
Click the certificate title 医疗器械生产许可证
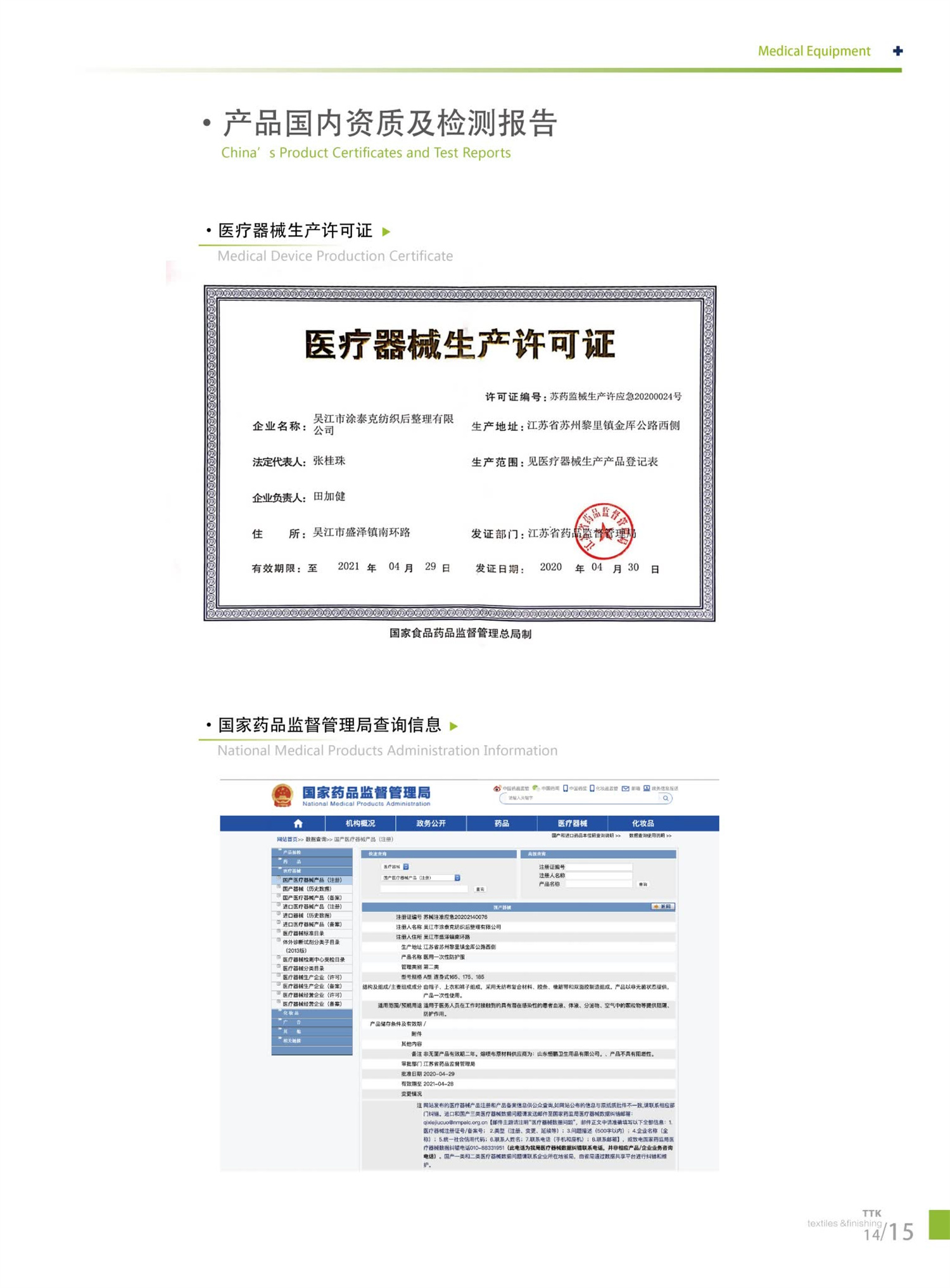(x=460, y=344)
